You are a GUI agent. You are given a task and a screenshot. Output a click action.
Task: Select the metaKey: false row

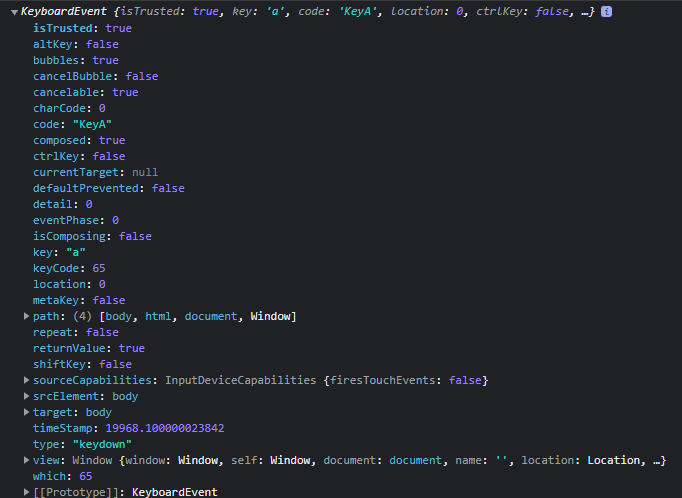coord(79,301)
